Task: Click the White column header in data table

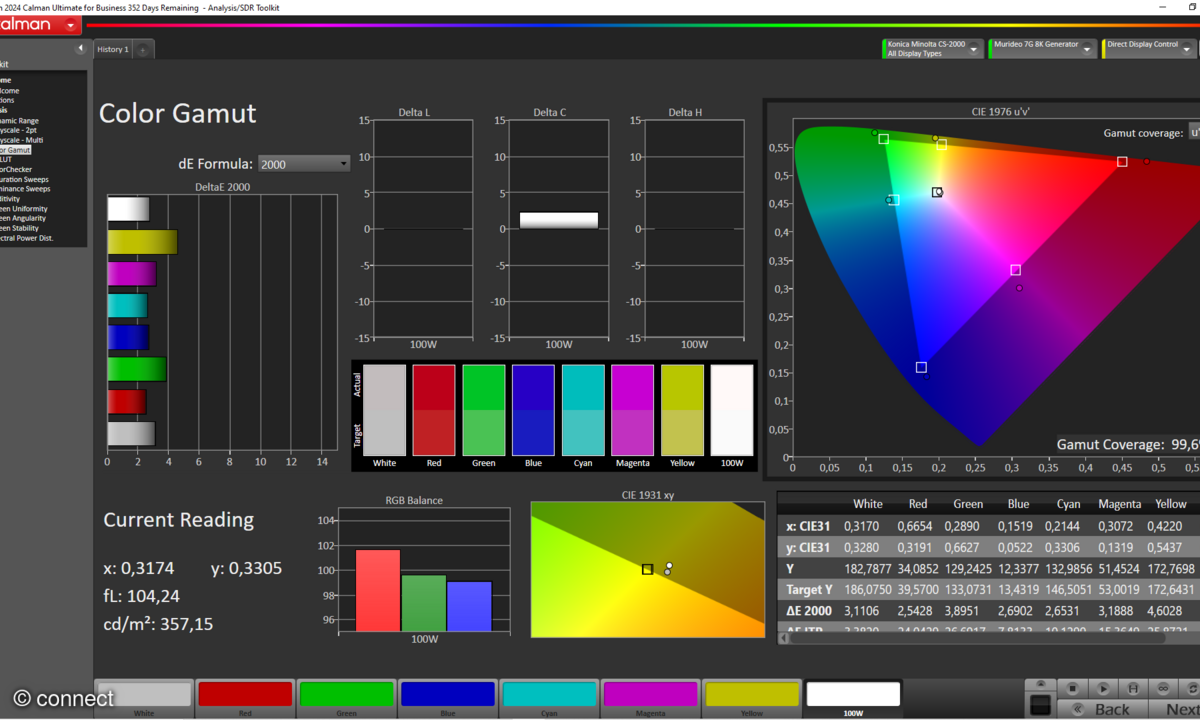Action: pyautogui.click(x=867, y=504)
